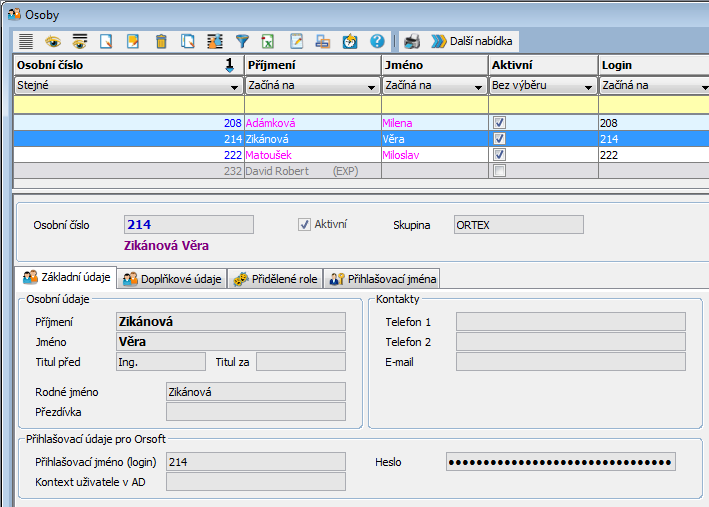Click the eye view-record icon
The width and height of the screenshot is (709, 507).
point(53,41)
